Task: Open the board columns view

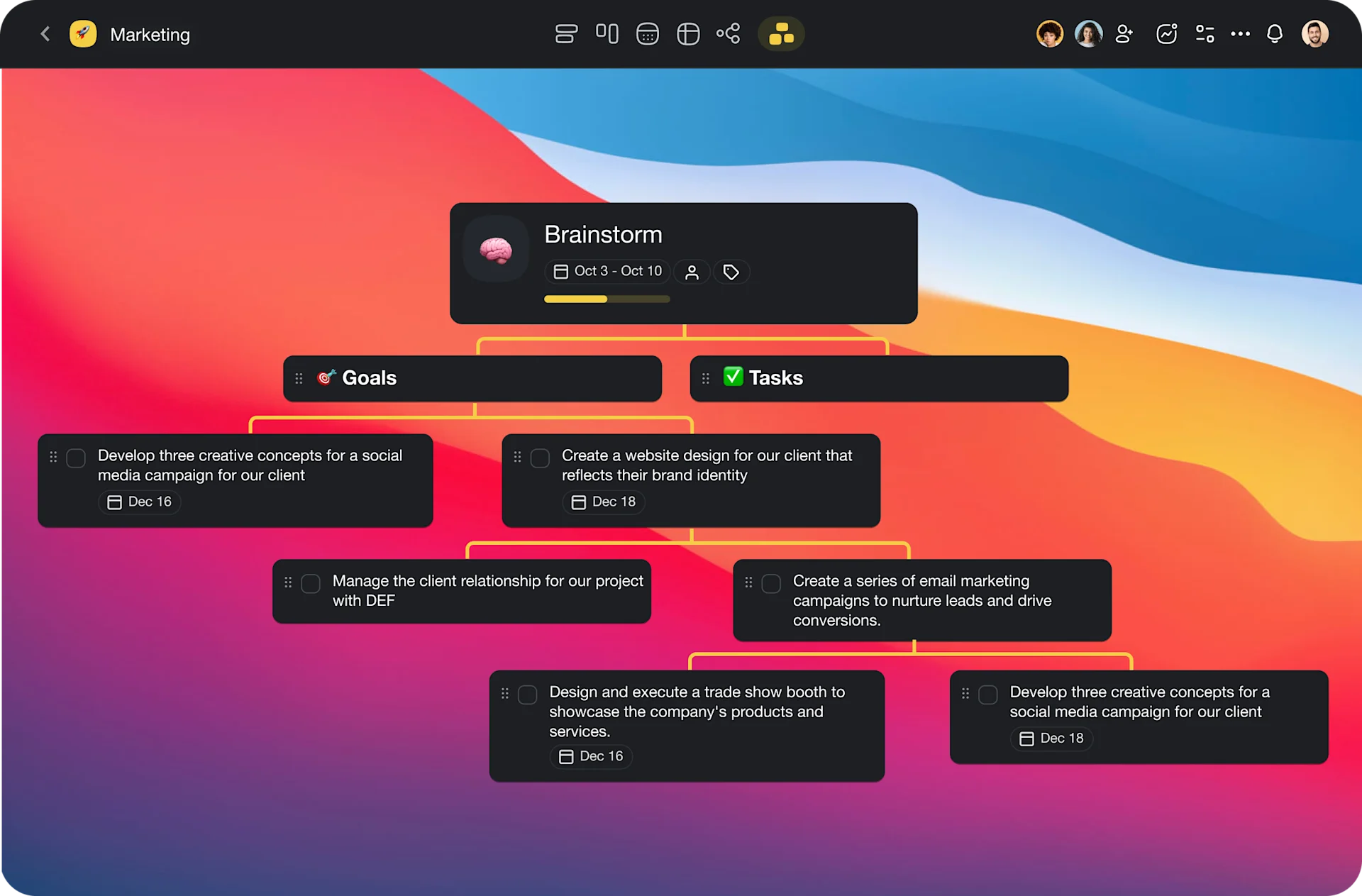Action: coord(607,34)
